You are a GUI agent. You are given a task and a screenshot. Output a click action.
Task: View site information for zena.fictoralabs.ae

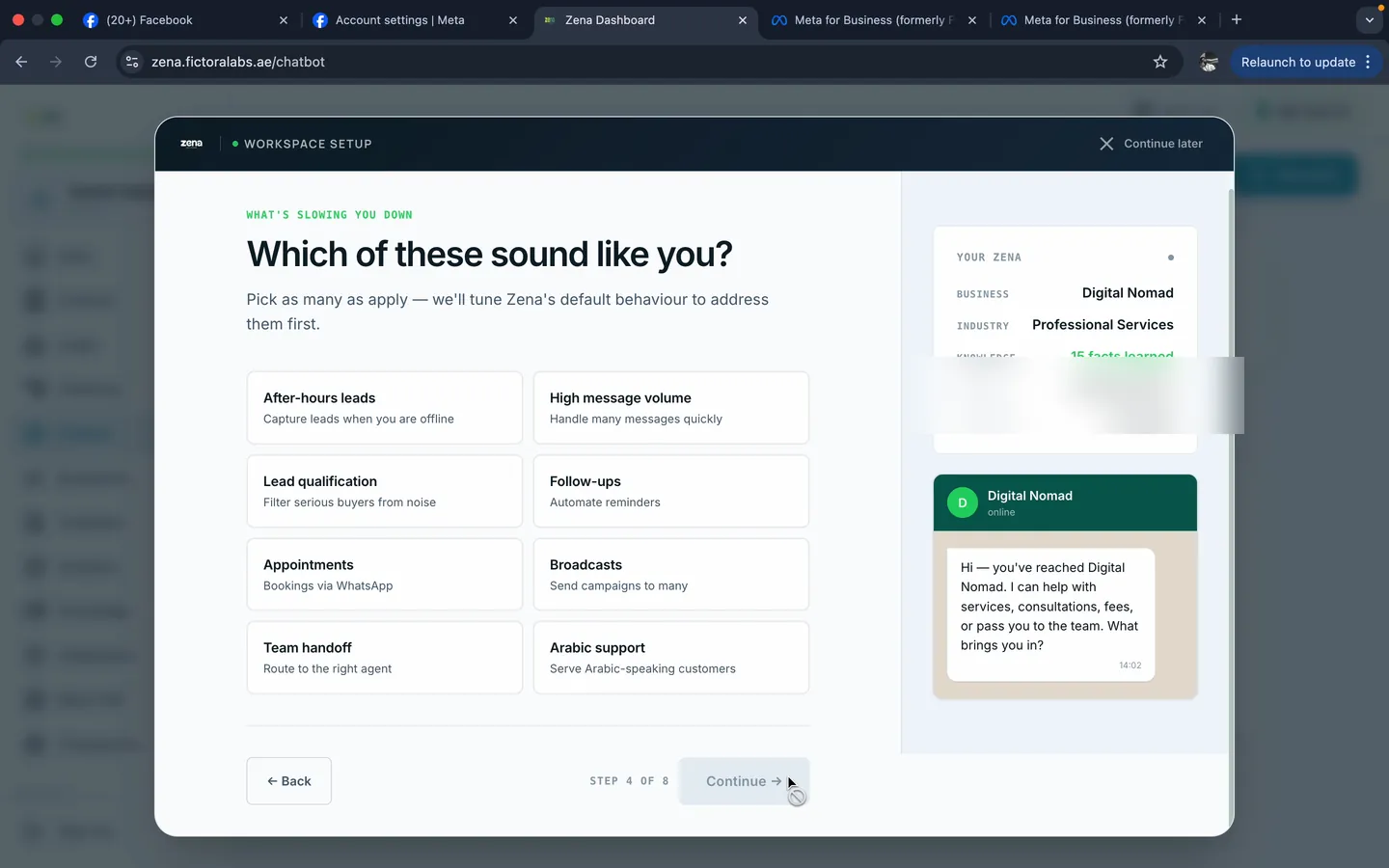click(133, 62)
